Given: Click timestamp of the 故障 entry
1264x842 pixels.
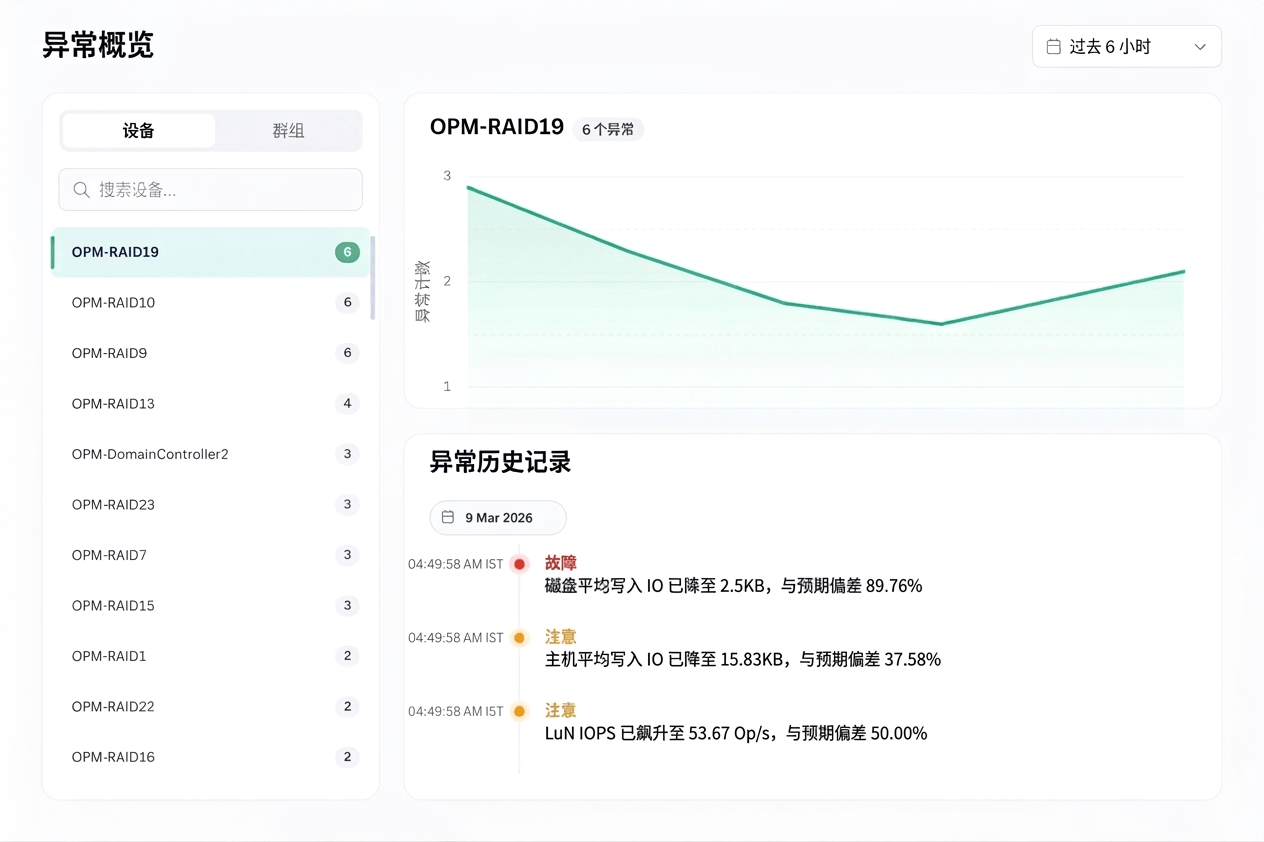Looking at the screenshot, I should pos(455,564).
